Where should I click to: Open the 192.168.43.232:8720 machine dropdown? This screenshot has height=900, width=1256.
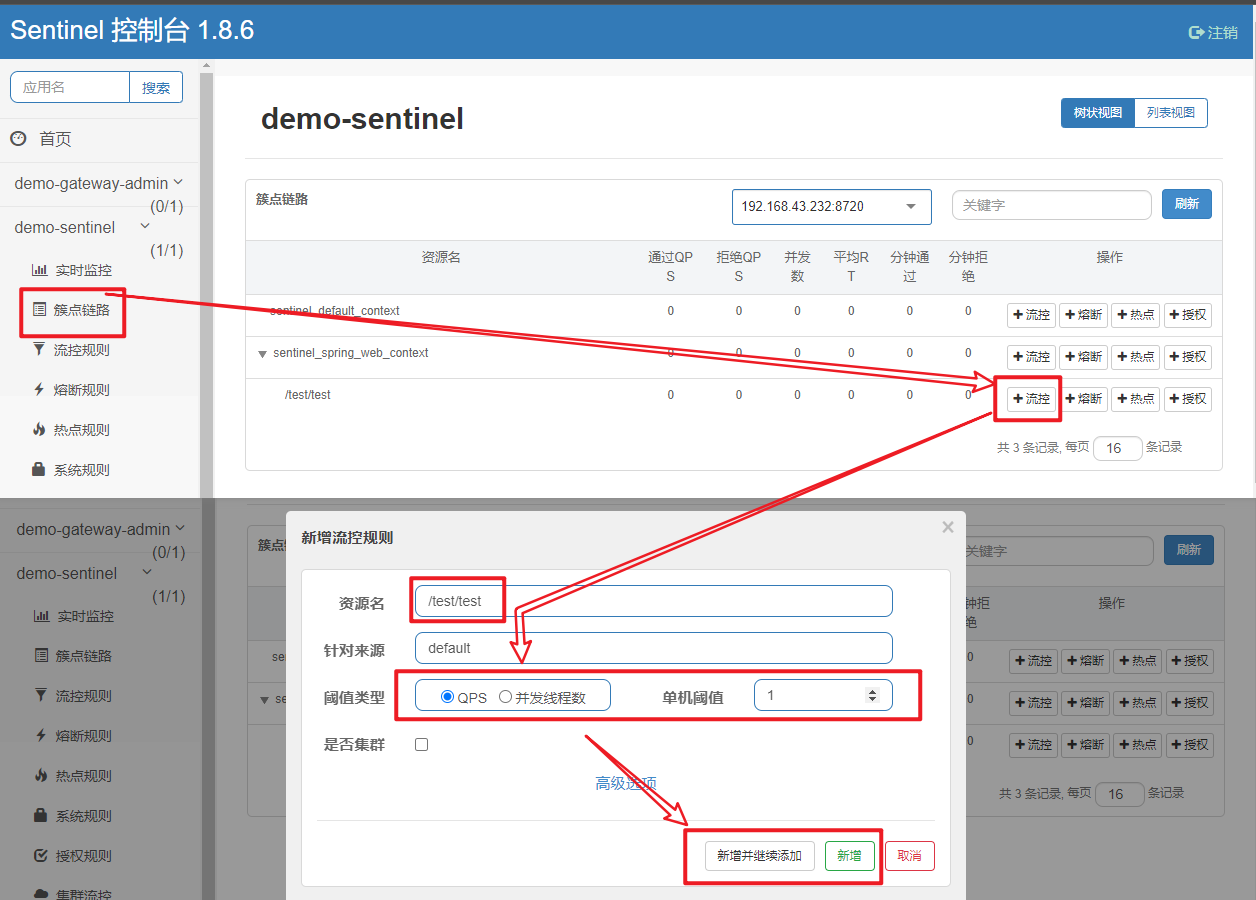click(x=831, y=207)
